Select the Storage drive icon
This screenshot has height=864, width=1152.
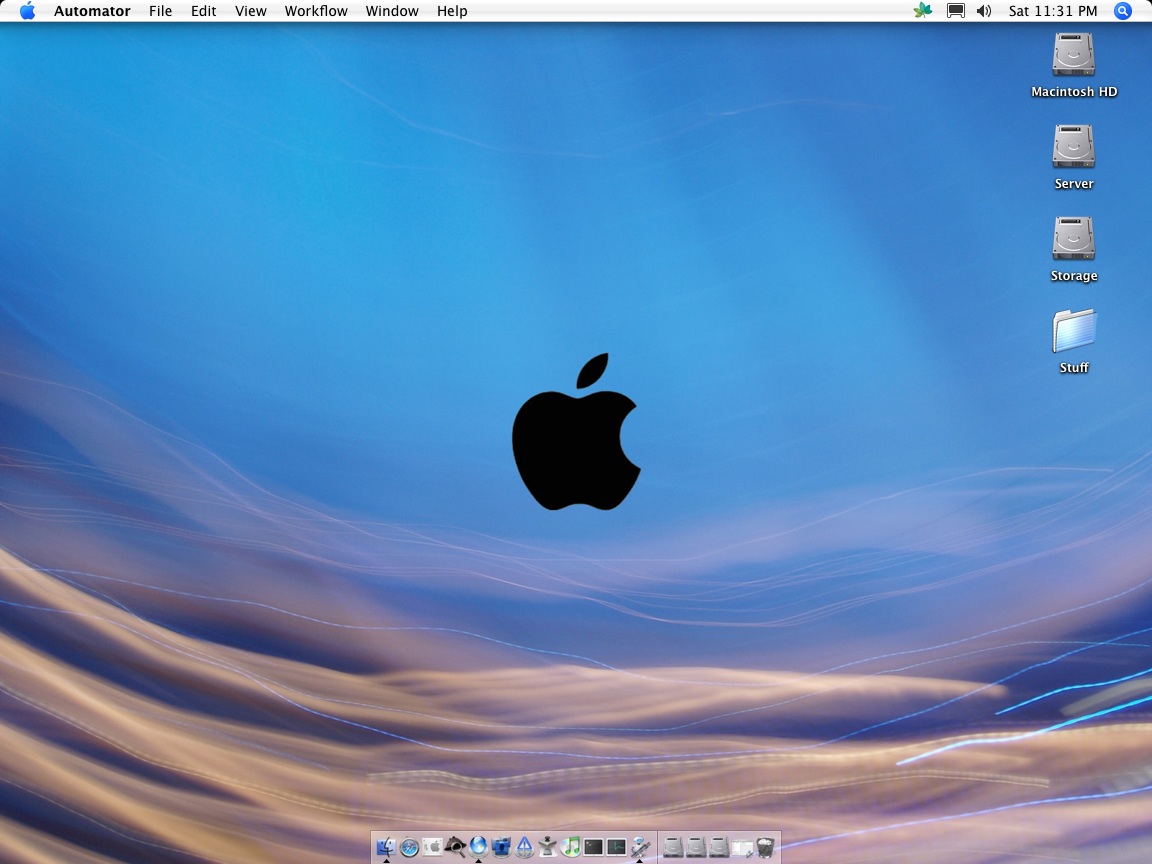click(1073, 238)
